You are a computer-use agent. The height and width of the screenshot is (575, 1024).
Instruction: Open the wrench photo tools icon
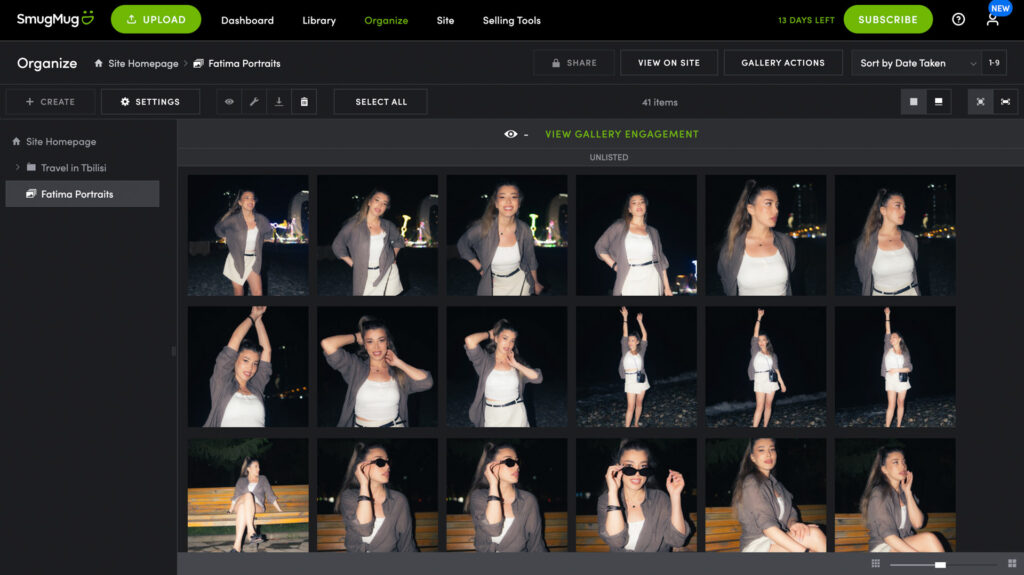click(x=254, y=102)
